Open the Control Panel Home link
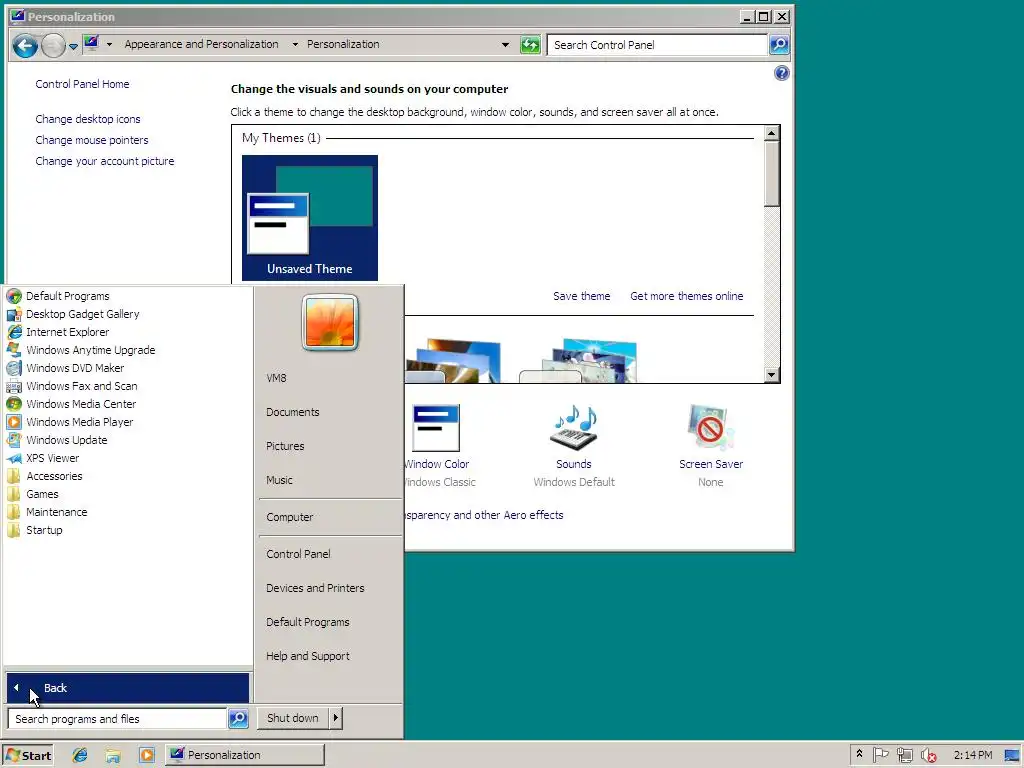This screenshot has height=768, width=1024. tap(82, 84)
